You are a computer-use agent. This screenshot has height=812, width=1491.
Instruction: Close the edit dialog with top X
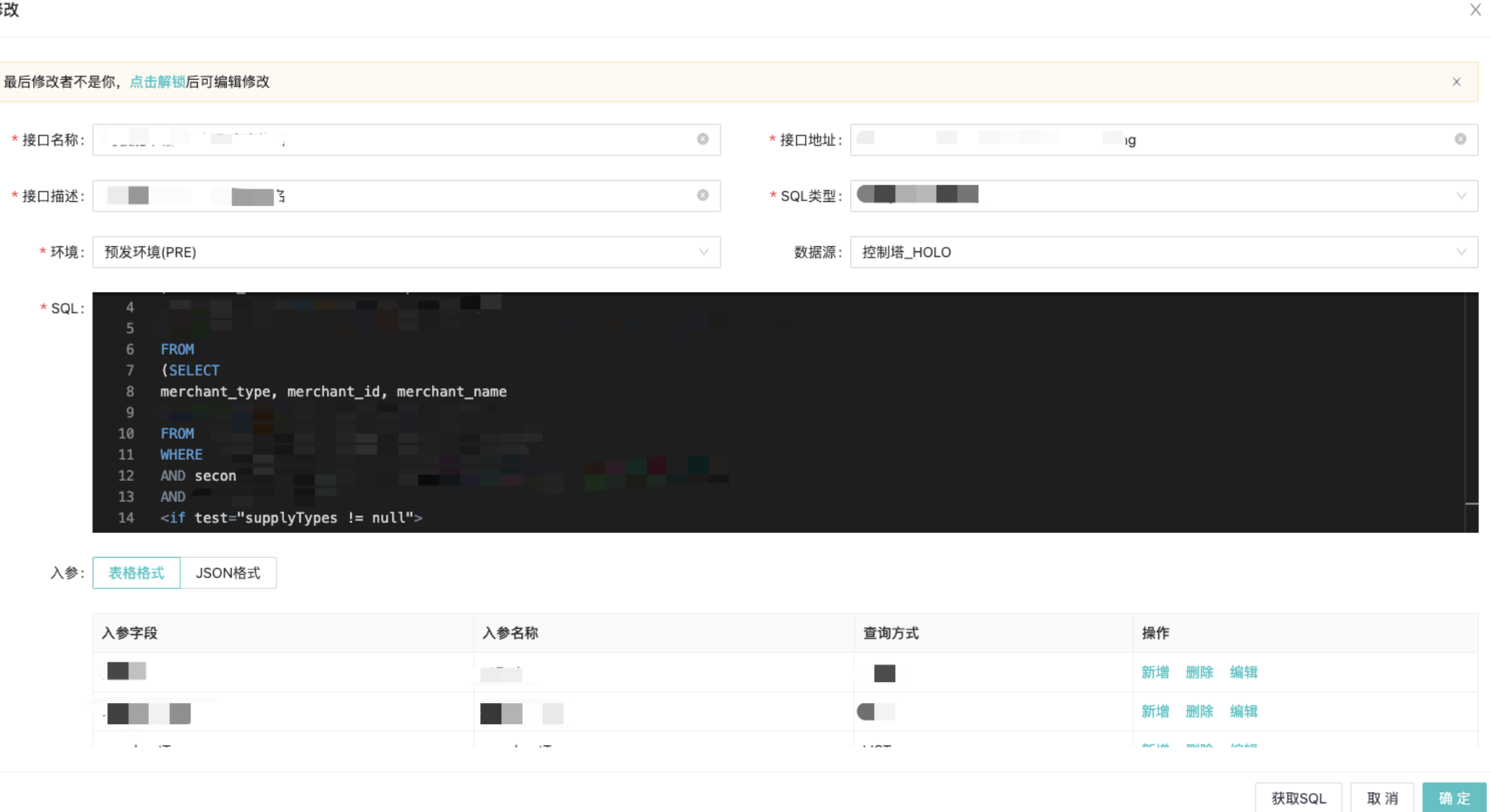pos(1475,10)
